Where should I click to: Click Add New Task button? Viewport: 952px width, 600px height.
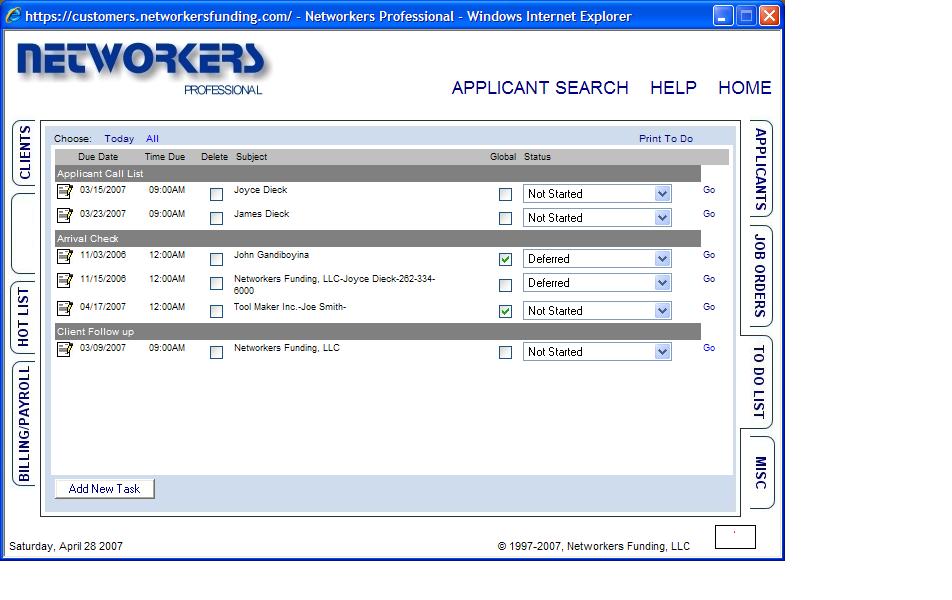pyautogui.click(x=104, y=489)
